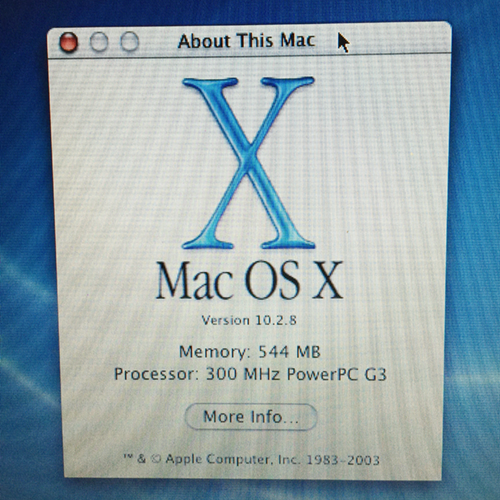Click the Mac OS X wordmark
The image size is (500, 500).
tap(250, 281)
